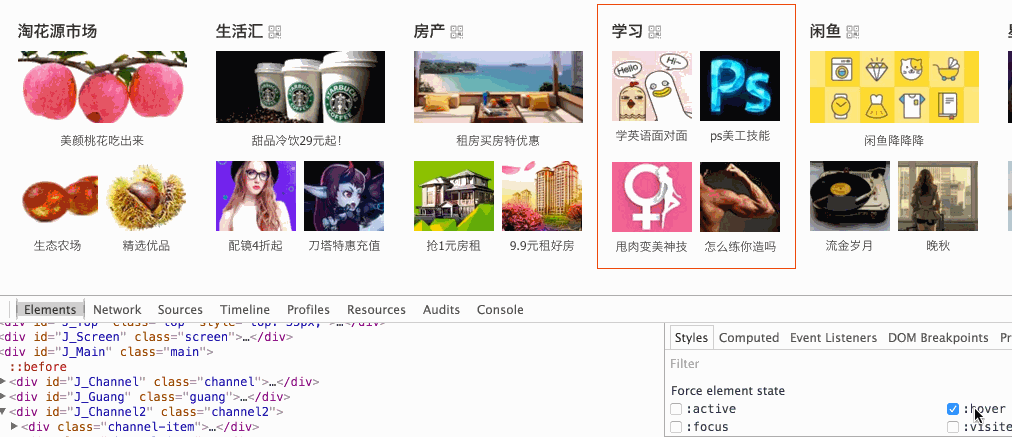This screenshot has height=437, width=1012.
Task: Expand the J_Guang div node
Action: 4,396
